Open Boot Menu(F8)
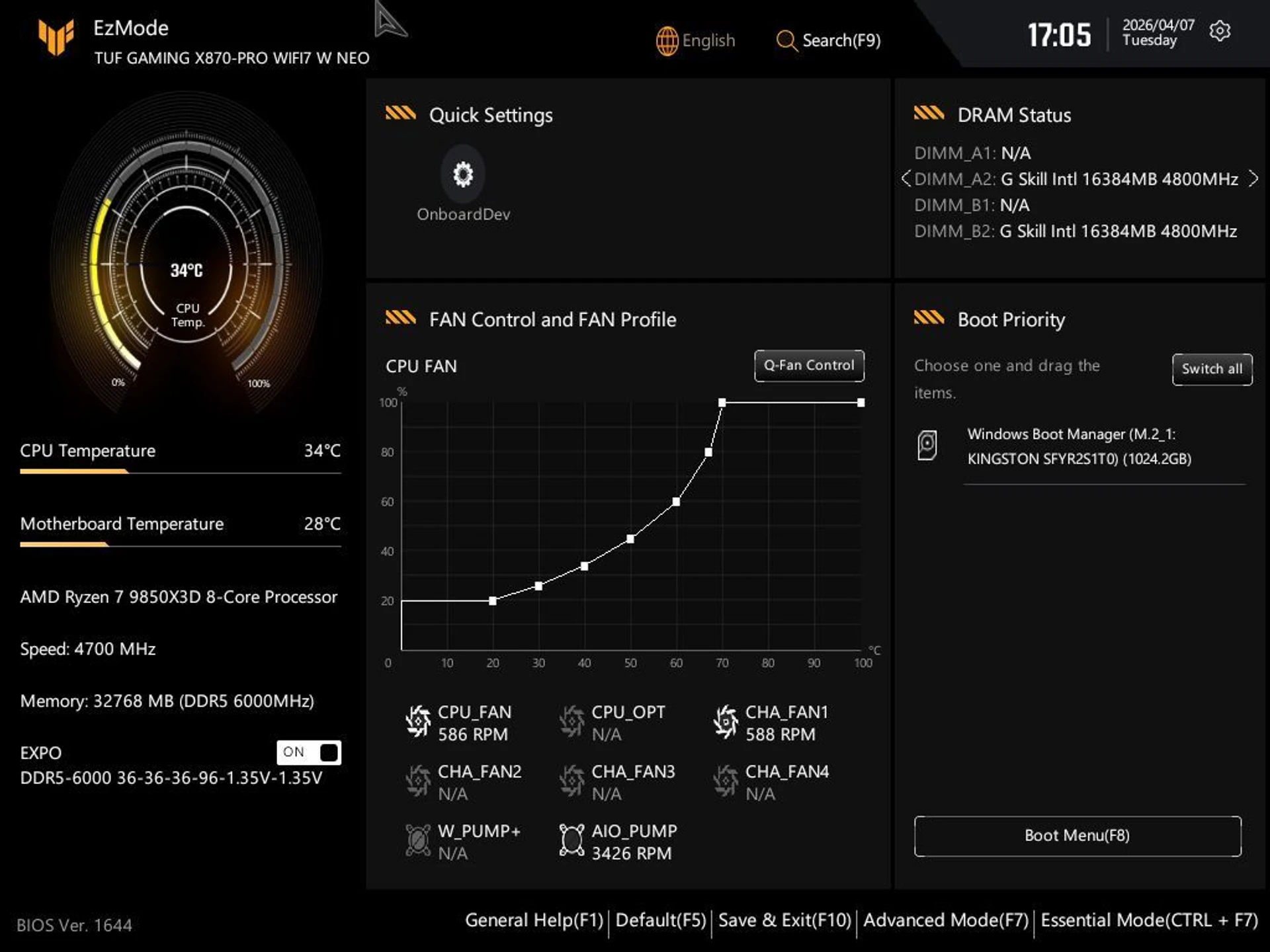Screen dimensions: 1270x952 click(x=1078, y=836)
